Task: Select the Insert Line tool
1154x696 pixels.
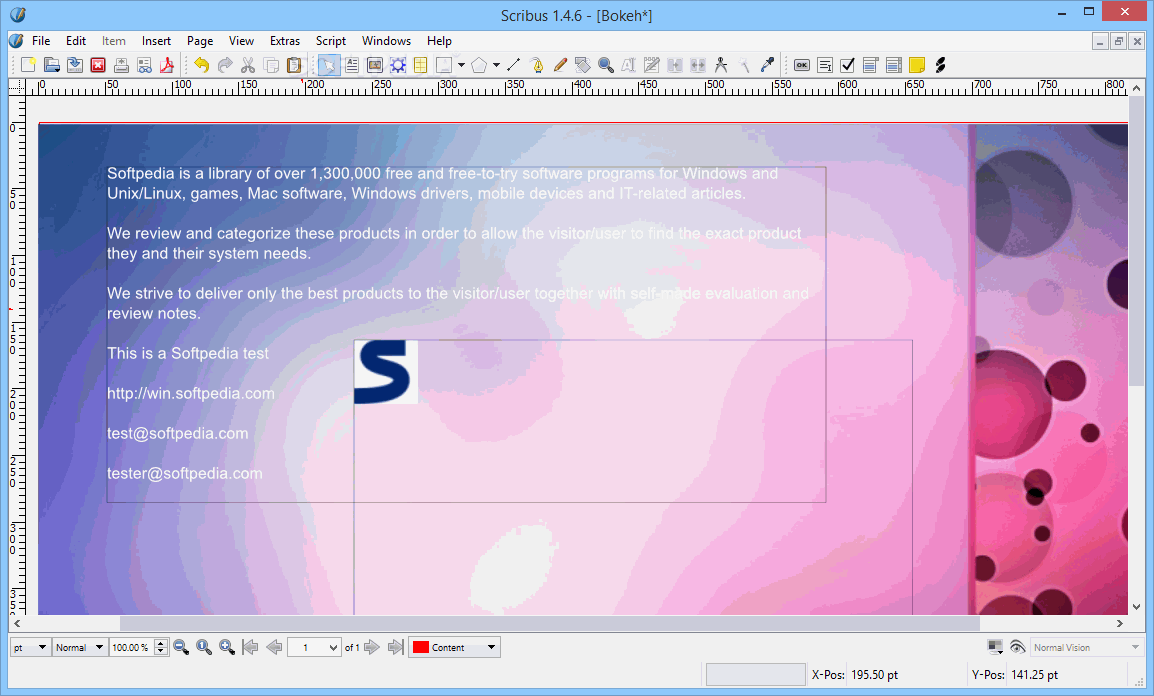Action: 514,65
